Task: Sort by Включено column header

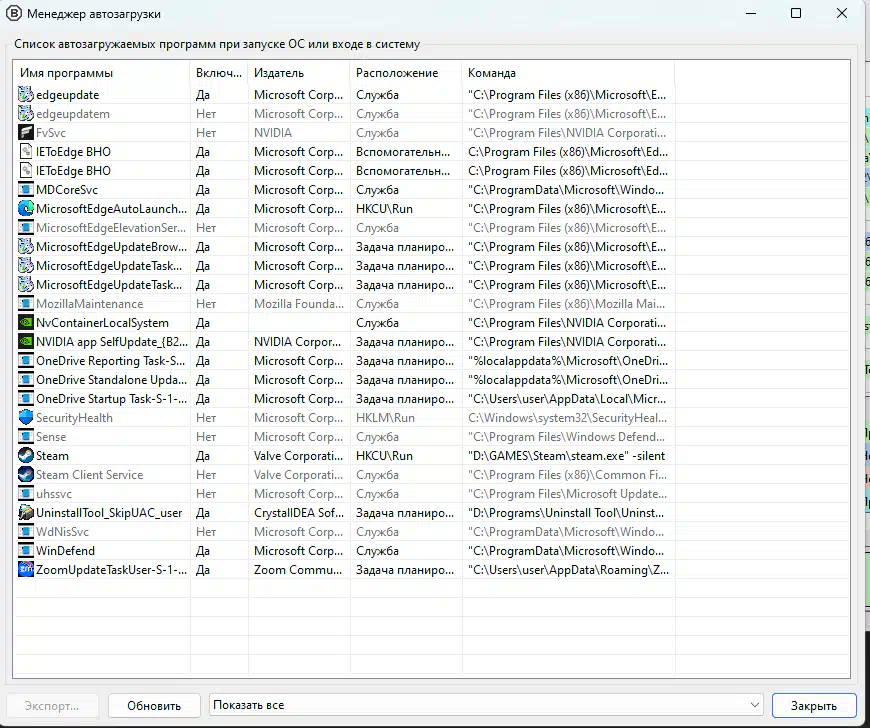Action: click(x=219, y=73)
